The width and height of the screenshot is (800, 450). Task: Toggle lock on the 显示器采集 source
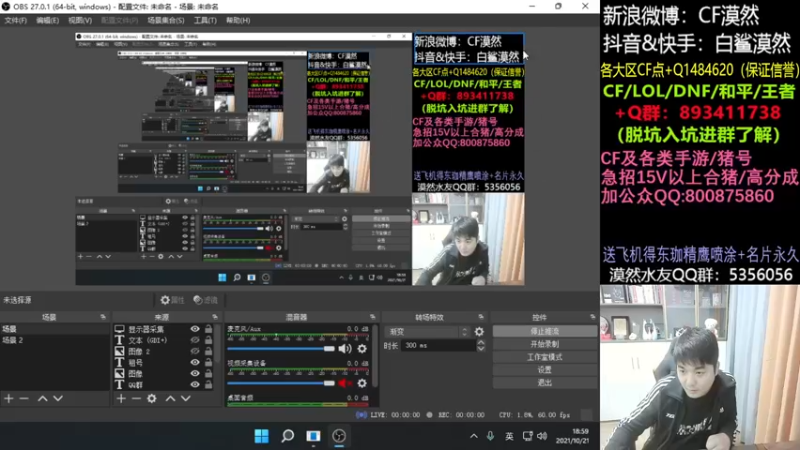[x=209, y=329]
